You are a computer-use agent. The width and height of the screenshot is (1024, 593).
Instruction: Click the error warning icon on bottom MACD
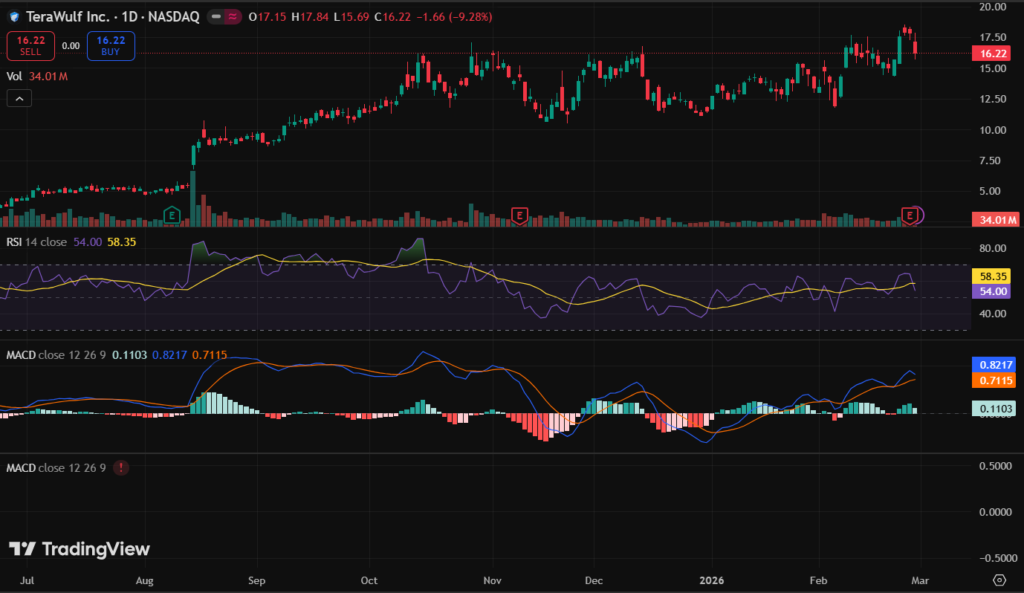point(121,467)
